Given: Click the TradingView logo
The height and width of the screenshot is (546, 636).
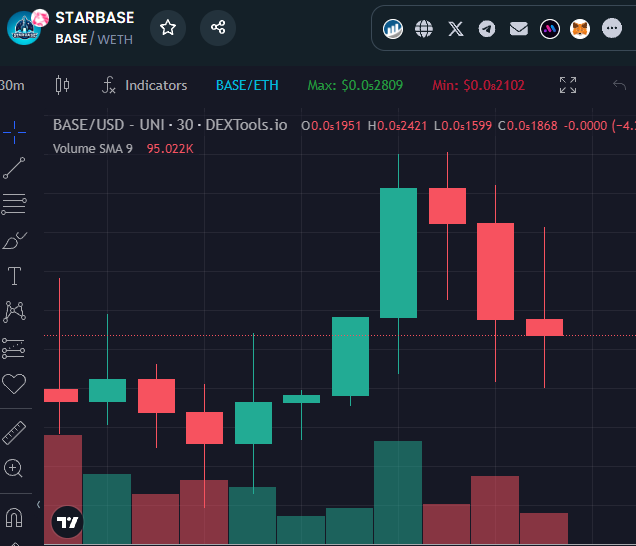Looking at the screenshot, I should coord(67,522).
